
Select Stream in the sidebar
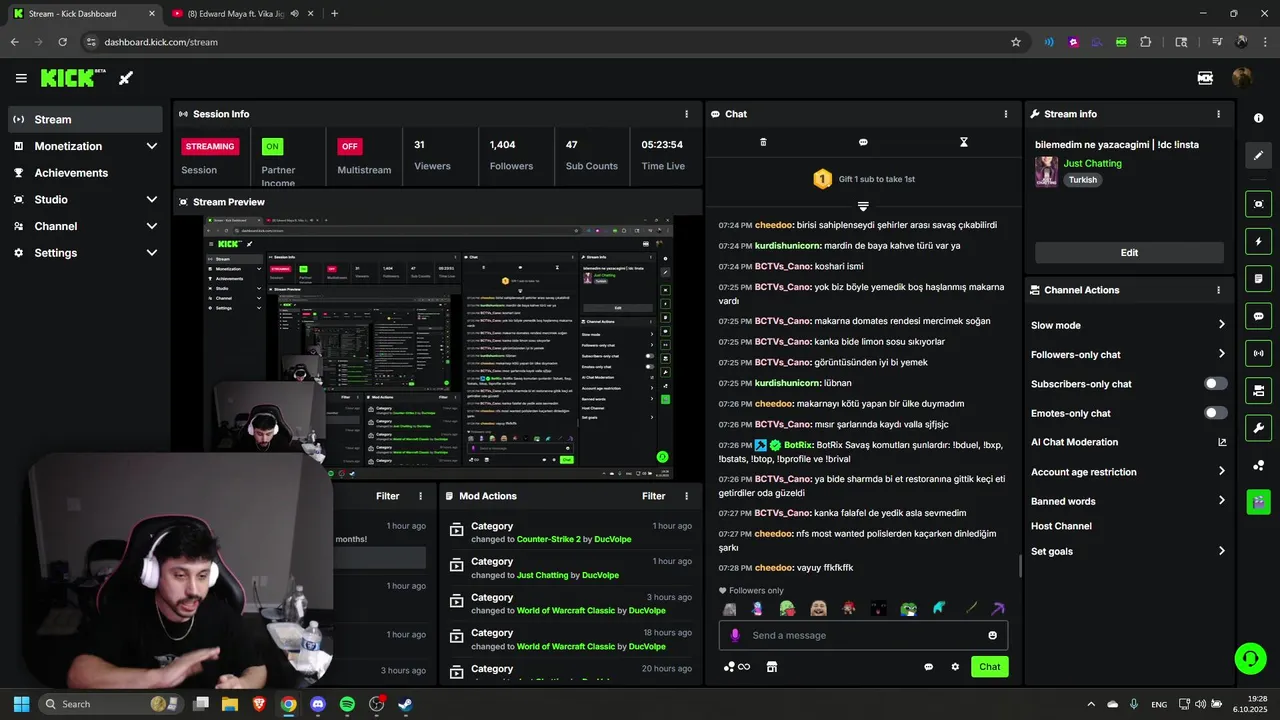coord(85,119)
